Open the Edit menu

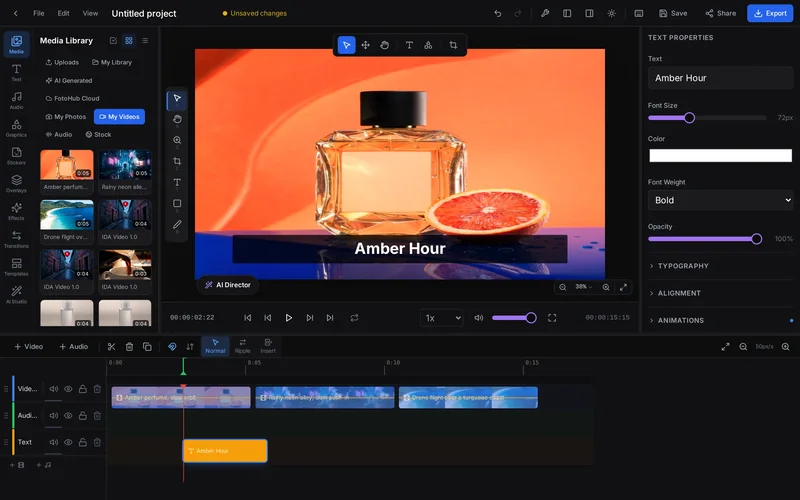pyautogui.click(x=63, y=13)
